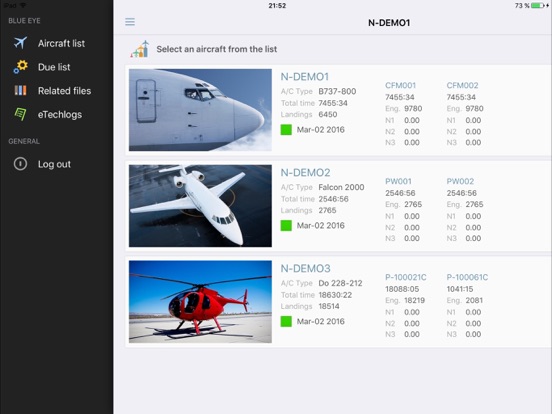Click Select an aircraft from the list text

[217, 49]
